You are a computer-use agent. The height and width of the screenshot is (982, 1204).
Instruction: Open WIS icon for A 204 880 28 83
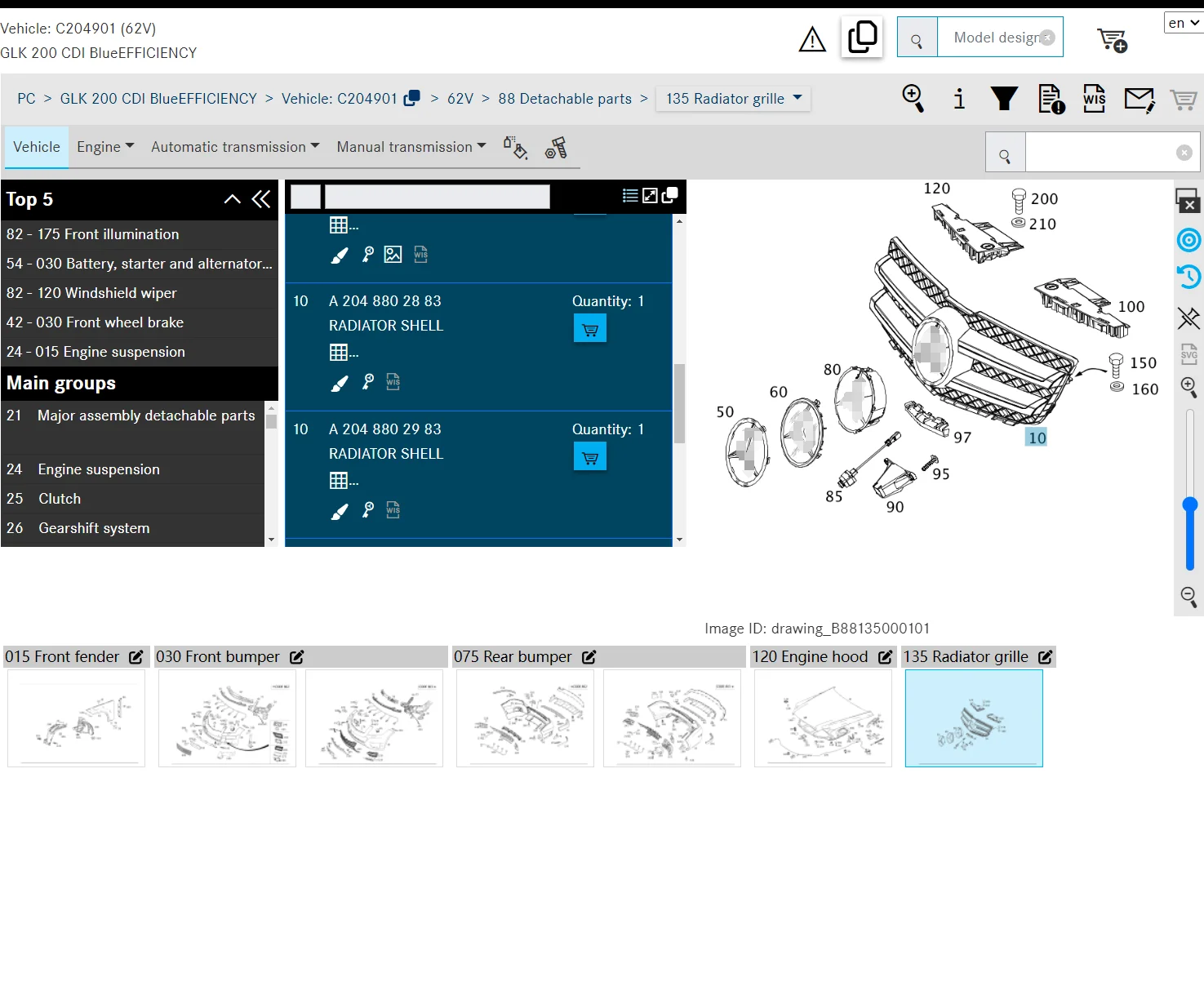click(393, 382)
